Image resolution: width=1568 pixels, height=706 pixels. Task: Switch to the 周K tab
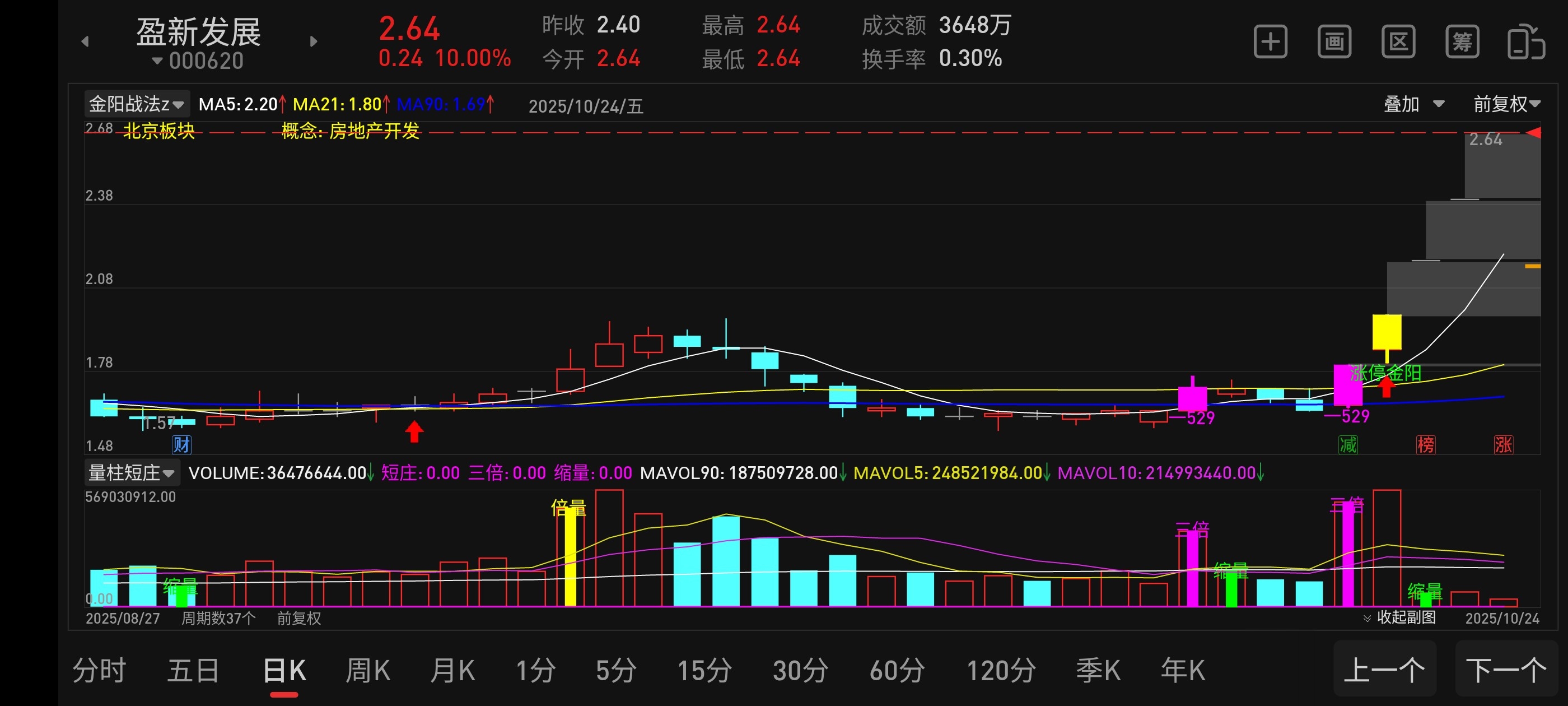(368, 671)
